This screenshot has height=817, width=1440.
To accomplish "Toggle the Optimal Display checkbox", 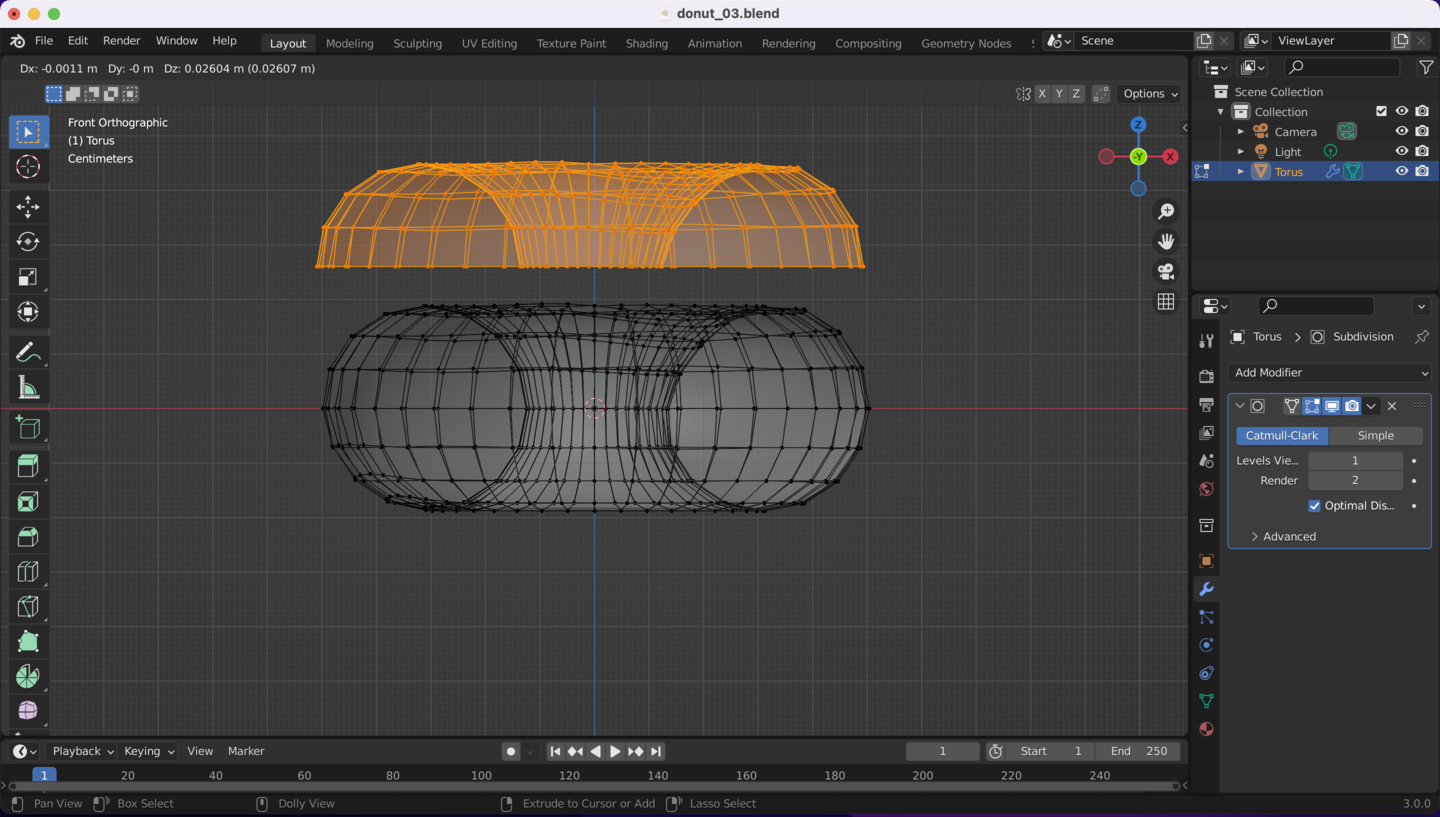I will [1315, 506].
